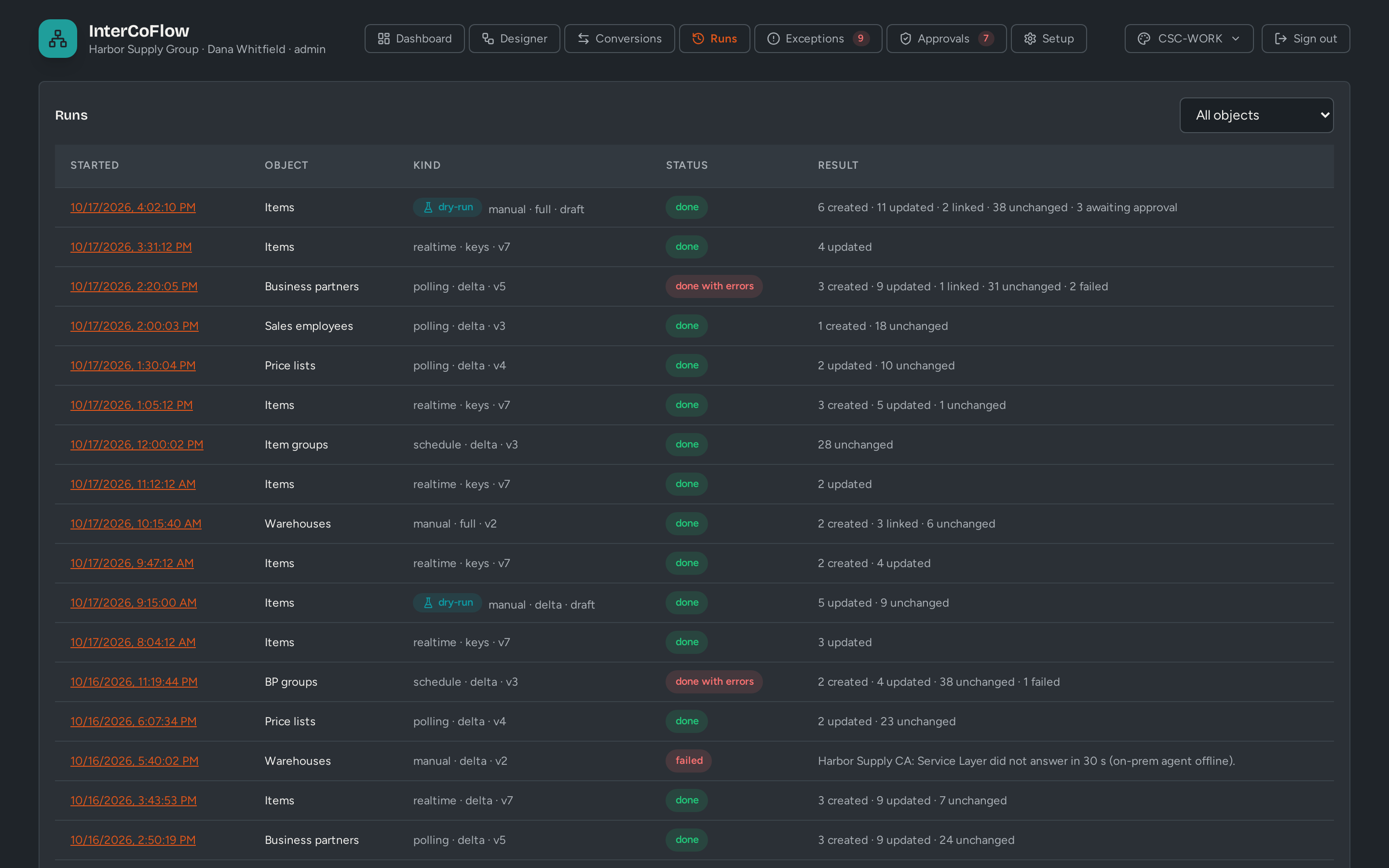Click the Approvals shield icon
This screenshot has width=1389, height=868.
[x=905, y=39]
